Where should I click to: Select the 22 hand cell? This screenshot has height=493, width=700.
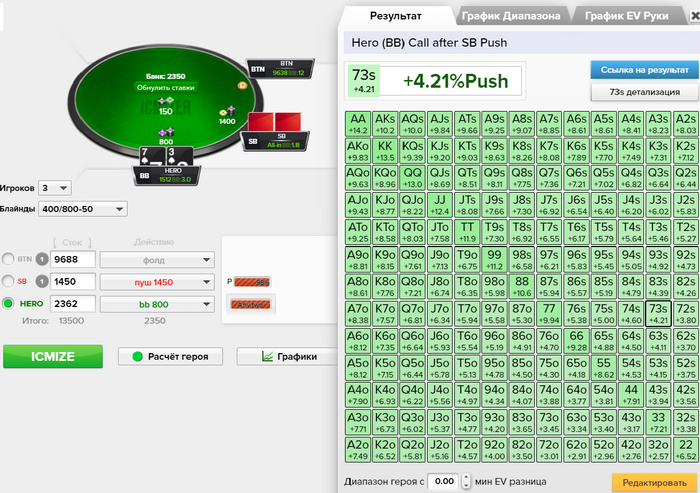click(686, 450)
